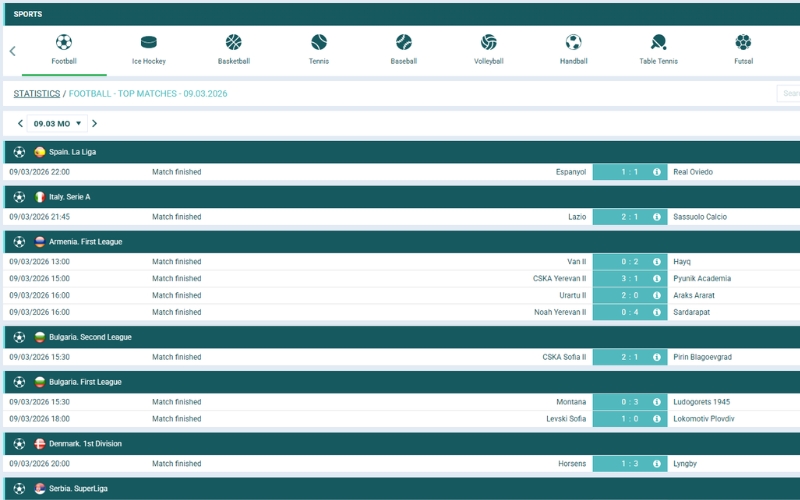The image size is (800, 500).
Task: Click Armenia flag icon in First League header
Action: pyautogui.click(x=39, y=242)
